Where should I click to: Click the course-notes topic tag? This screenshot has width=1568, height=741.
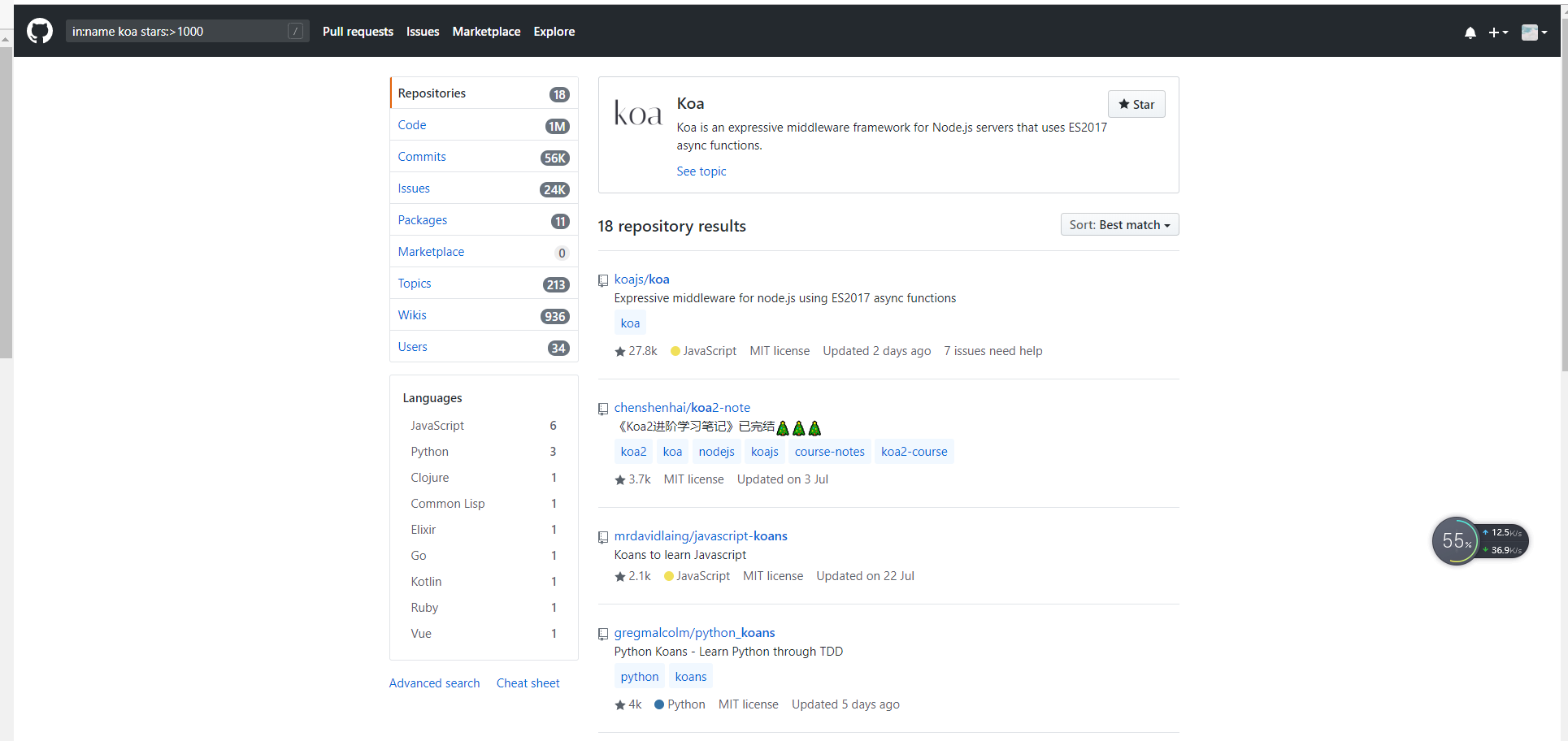click(x=829, y=452)
